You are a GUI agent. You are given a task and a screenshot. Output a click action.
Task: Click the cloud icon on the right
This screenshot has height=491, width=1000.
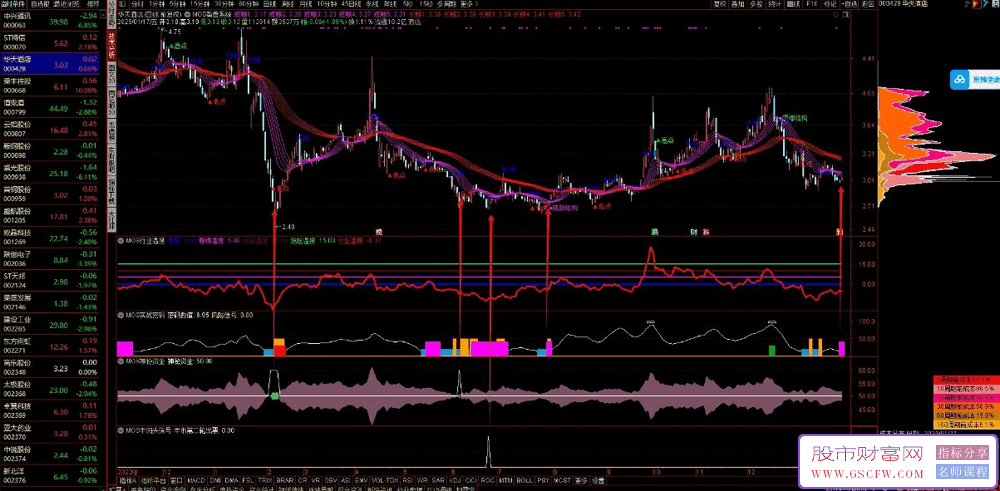coord(959,80)
